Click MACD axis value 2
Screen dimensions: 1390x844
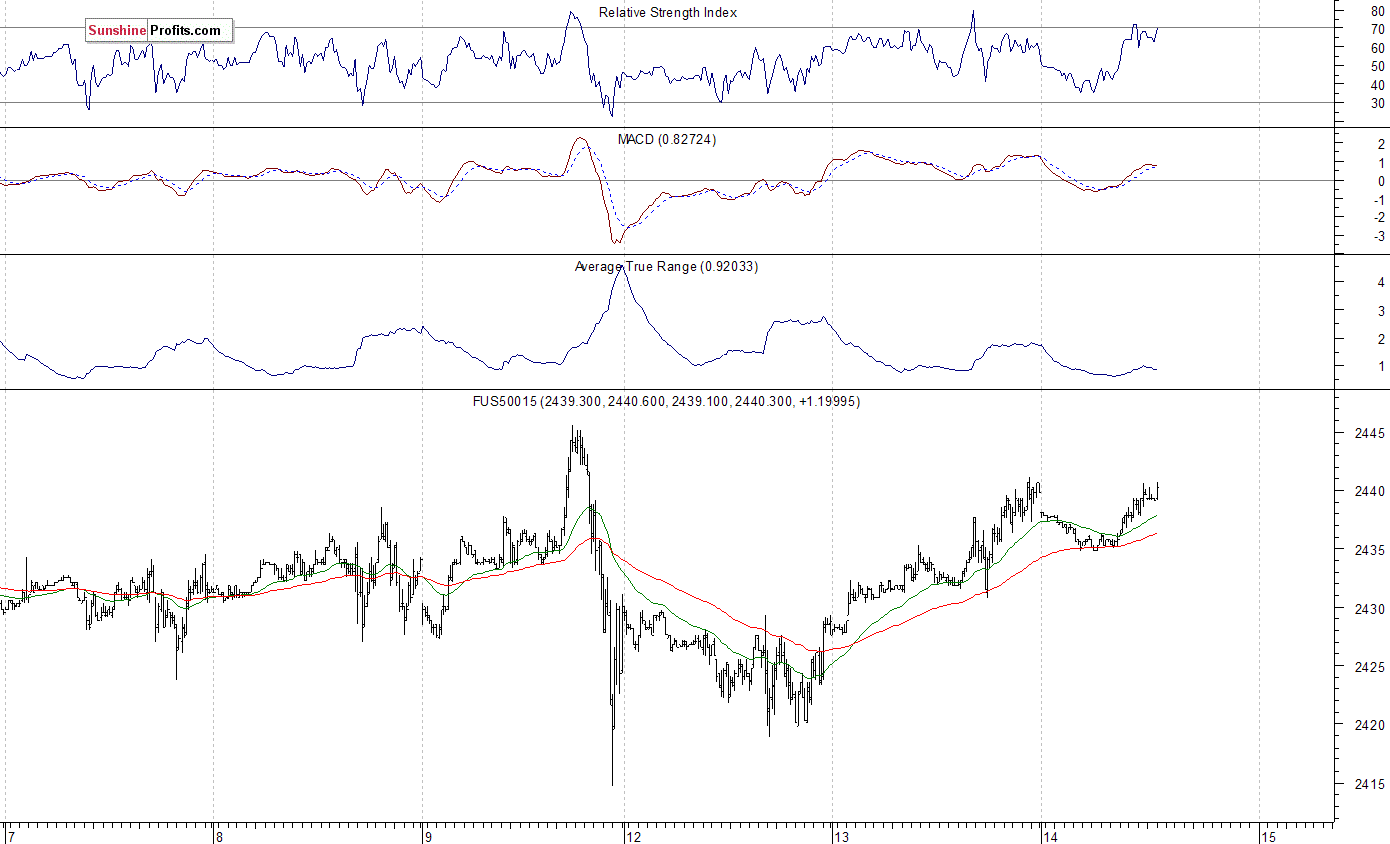pos(1382,145)
